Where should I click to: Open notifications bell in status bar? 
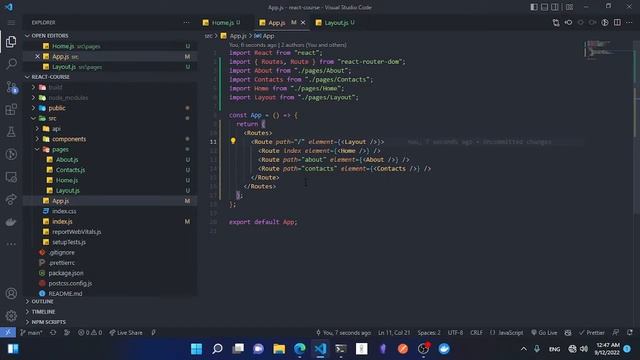(630, 333)
